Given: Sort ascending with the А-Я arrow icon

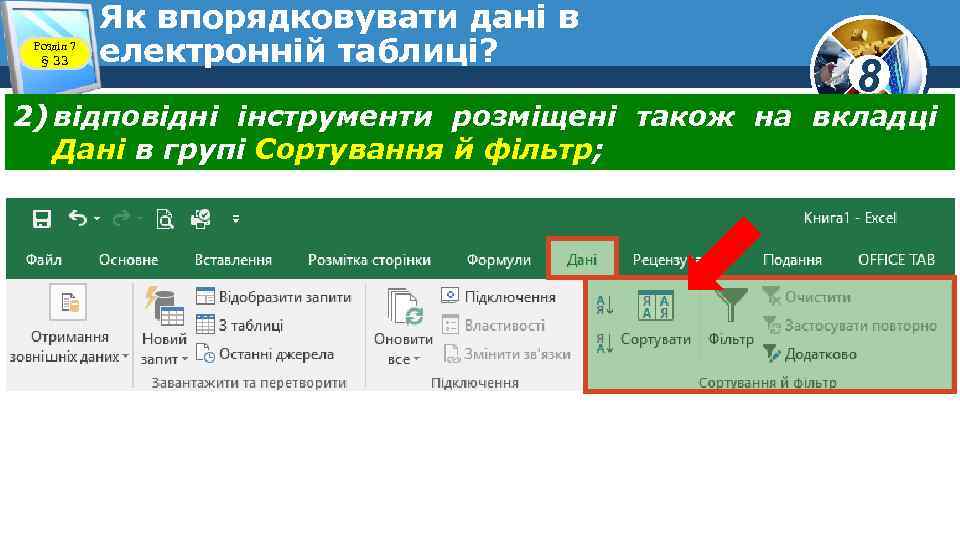Looking at the screenshot, I should click(x=604, y=305).
